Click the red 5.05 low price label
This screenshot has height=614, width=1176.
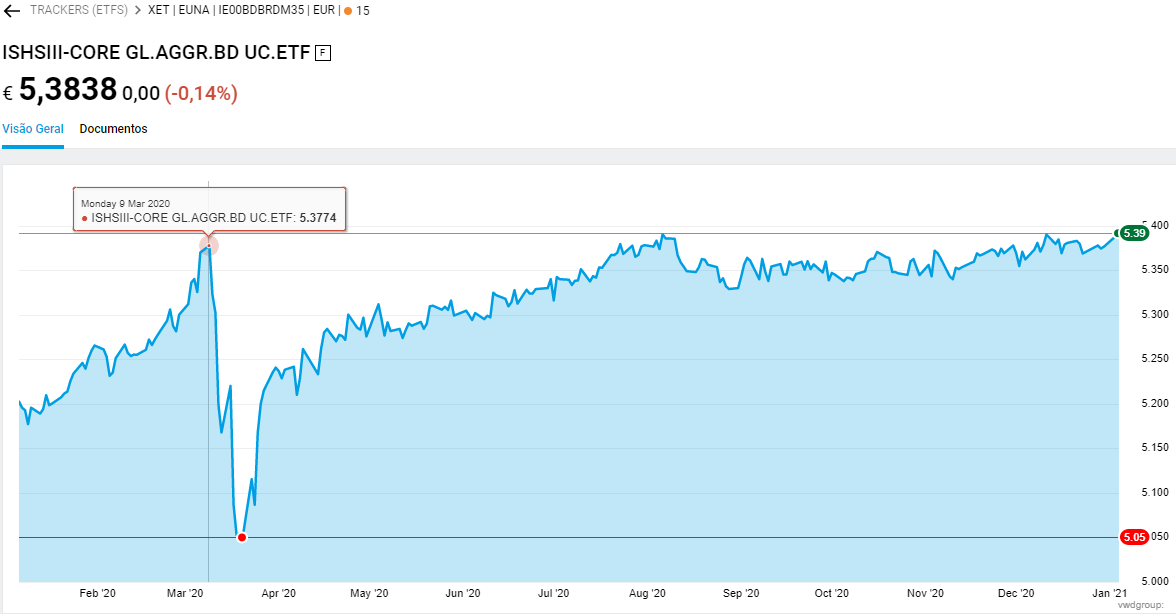coord(1133,537)
